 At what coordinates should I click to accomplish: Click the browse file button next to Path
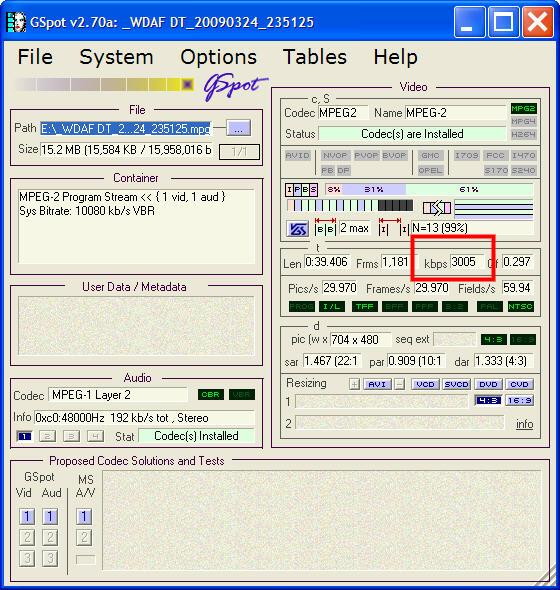(239, 129)
